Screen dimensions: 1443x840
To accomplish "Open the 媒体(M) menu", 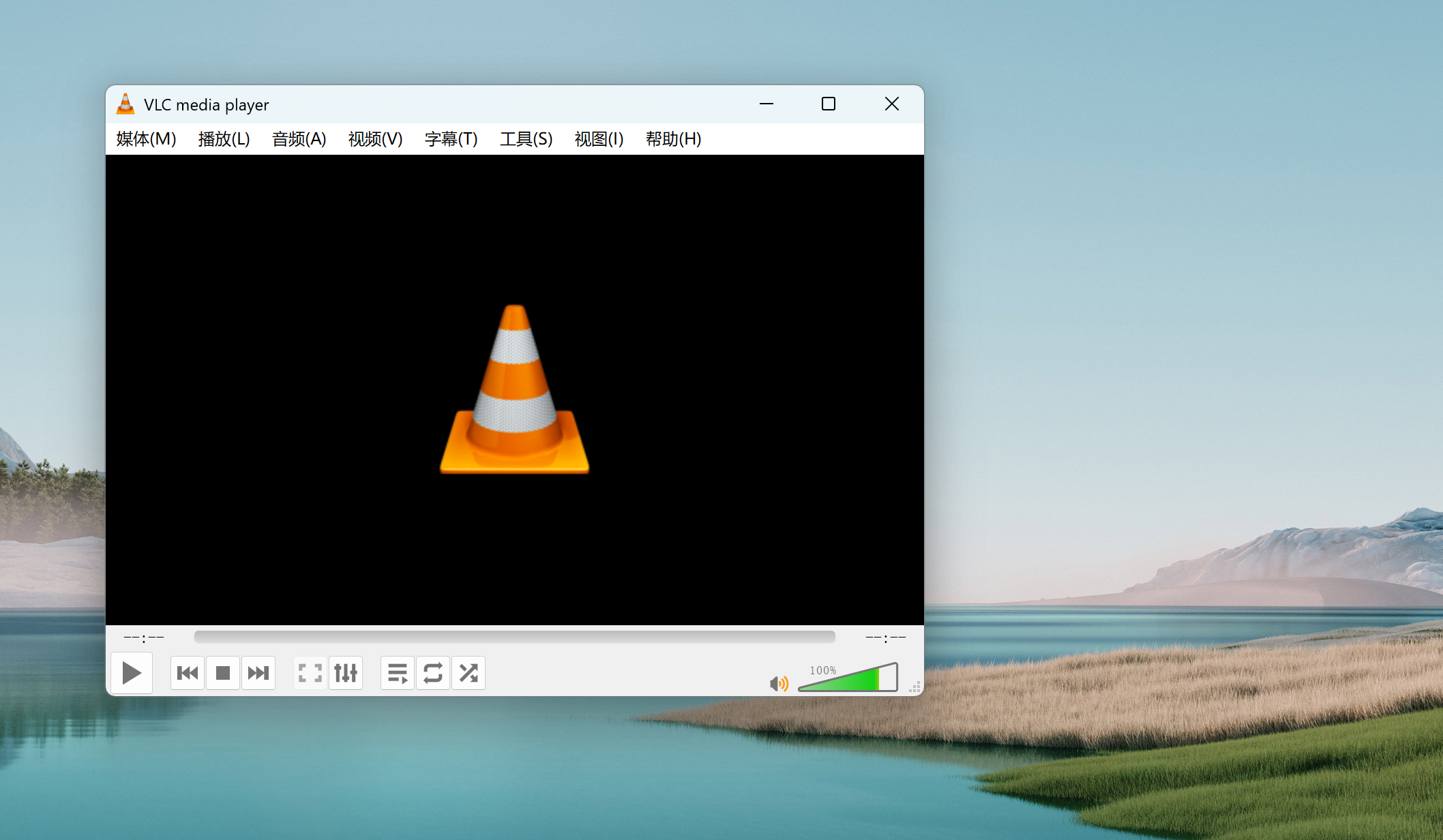I will point(146,139).
